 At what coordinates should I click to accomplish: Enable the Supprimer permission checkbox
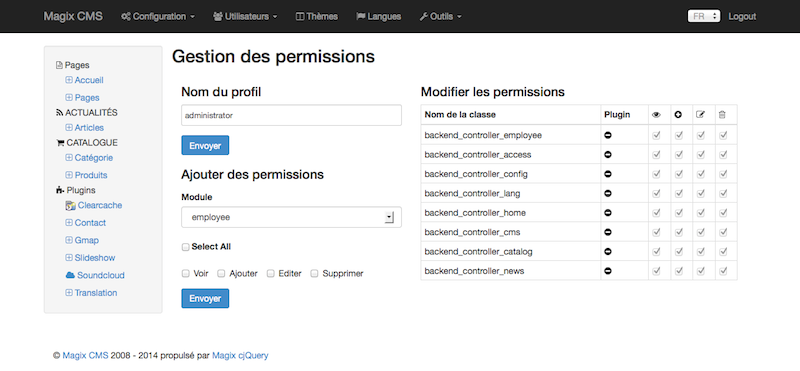(314, 274)
